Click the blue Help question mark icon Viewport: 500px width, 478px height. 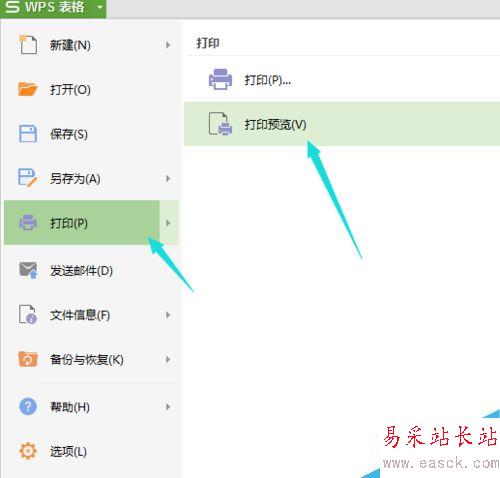(x=28, y=406)
